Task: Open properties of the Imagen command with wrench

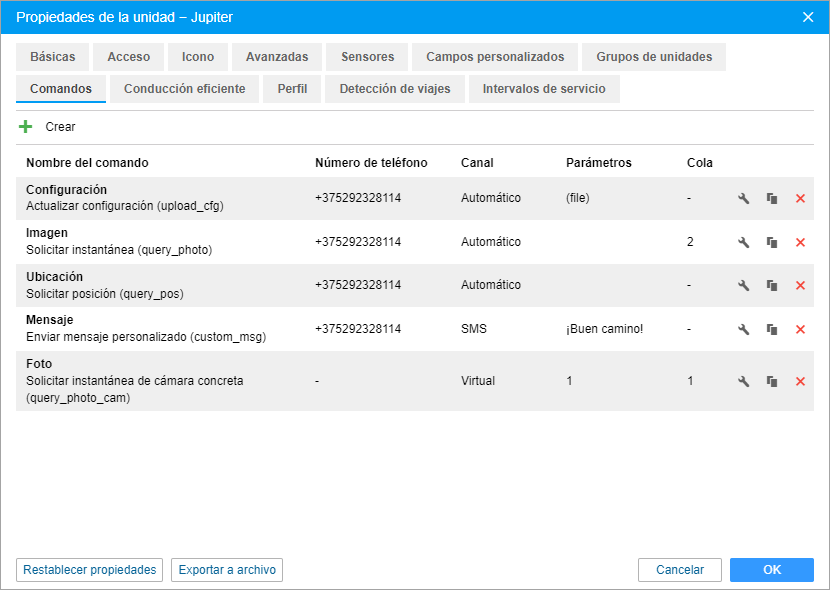Action: (x=743, y=243)
